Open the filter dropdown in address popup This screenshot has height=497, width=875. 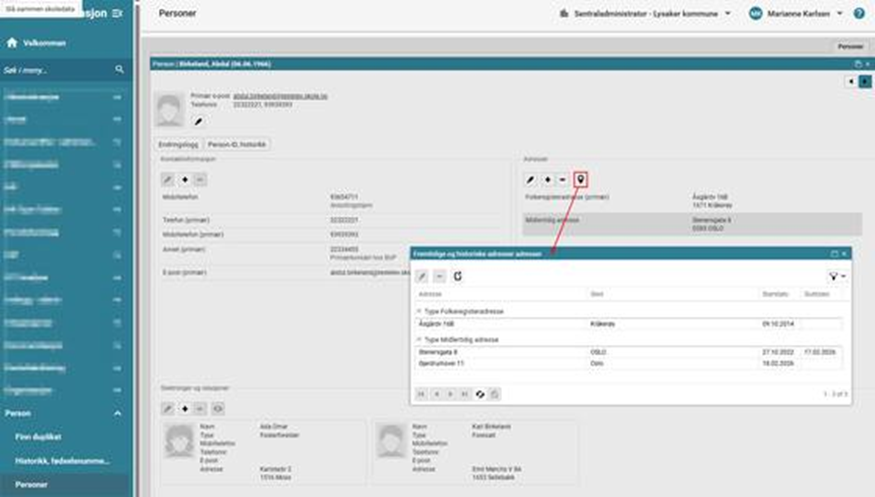[837, 276]
